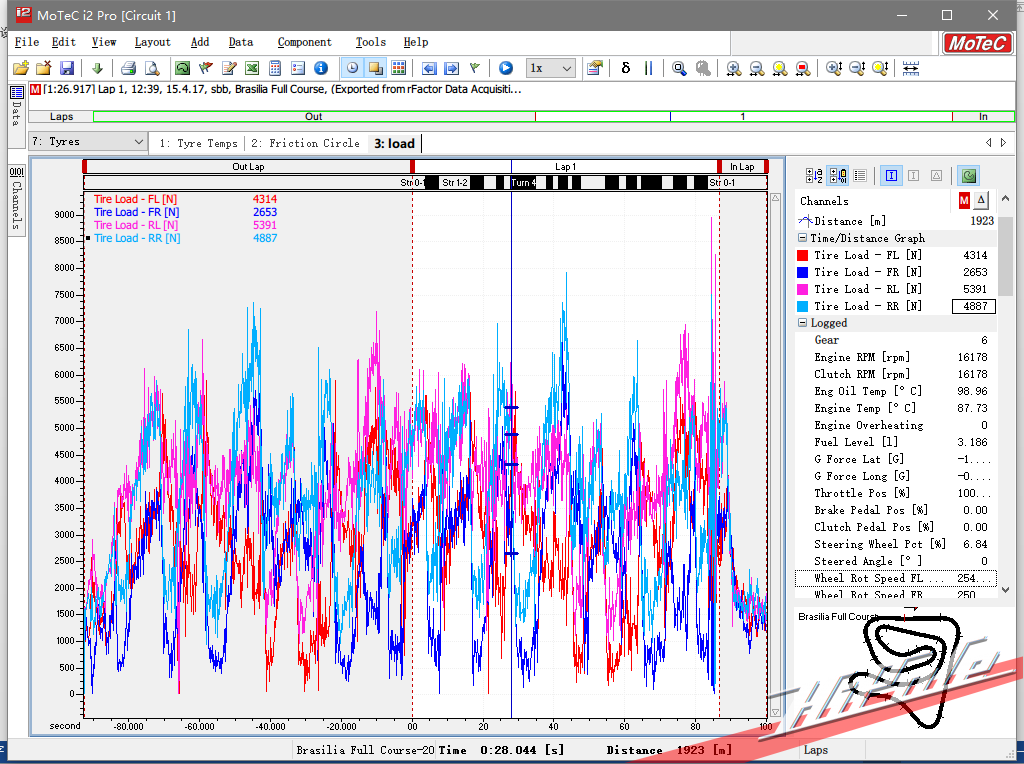Toggle the clock time/distance mode icon

pos(352,68)
